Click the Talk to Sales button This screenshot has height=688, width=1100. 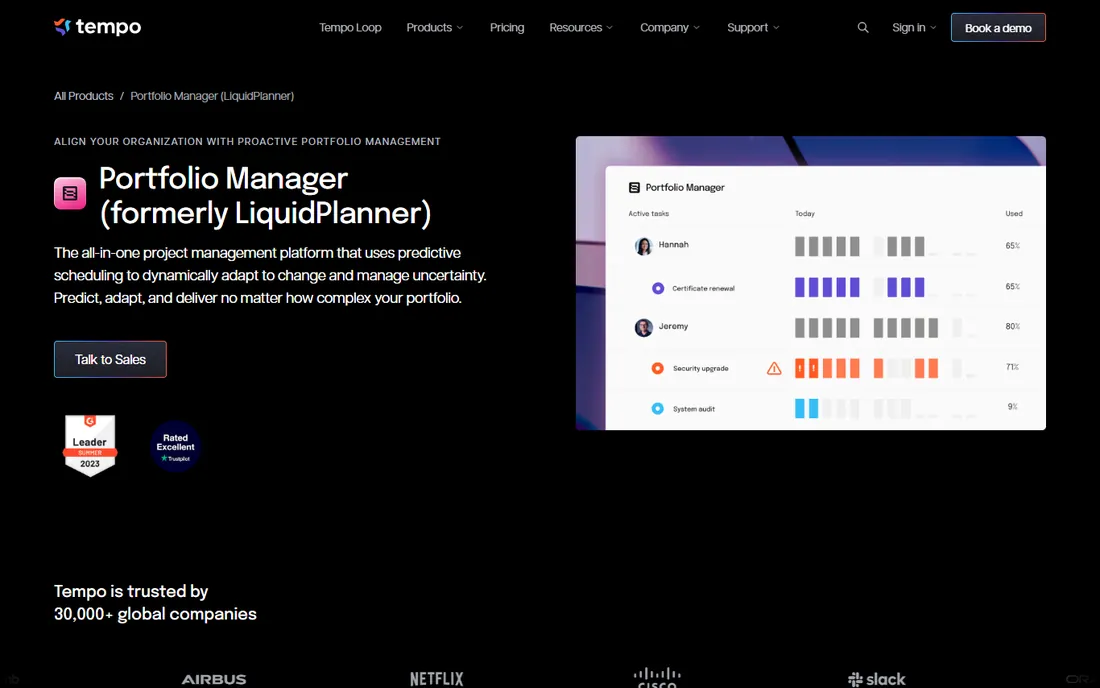click(x=110, y=359)
